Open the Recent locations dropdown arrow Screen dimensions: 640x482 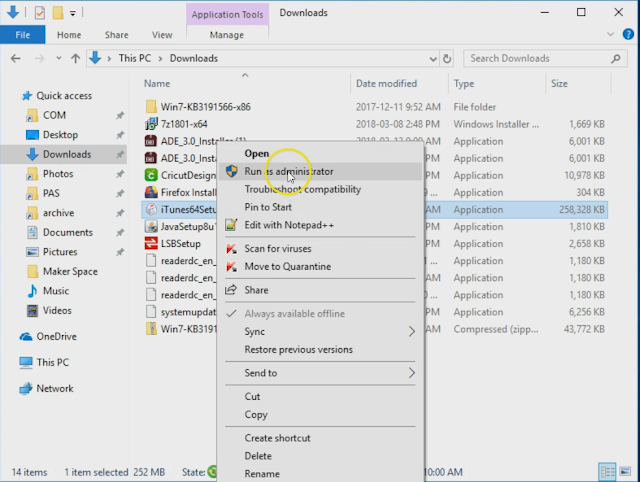pos(59,58)
